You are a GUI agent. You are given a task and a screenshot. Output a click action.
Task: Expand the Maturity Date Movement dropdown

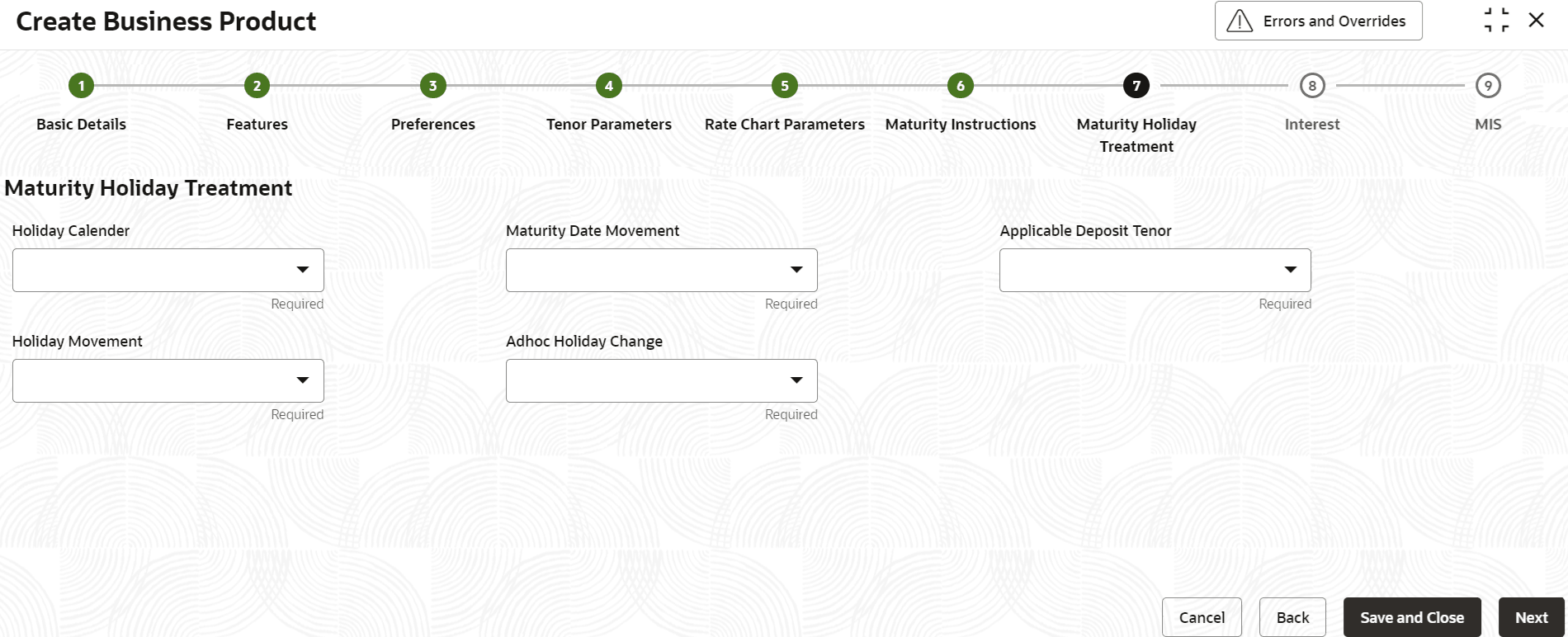(662, 270)
